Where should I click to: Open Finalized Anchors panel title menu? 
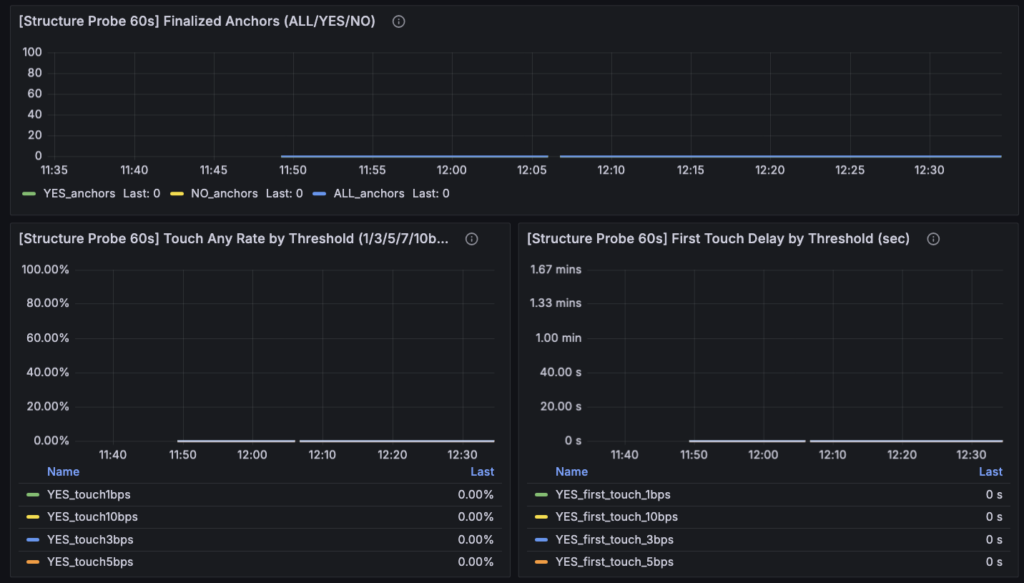197,22
